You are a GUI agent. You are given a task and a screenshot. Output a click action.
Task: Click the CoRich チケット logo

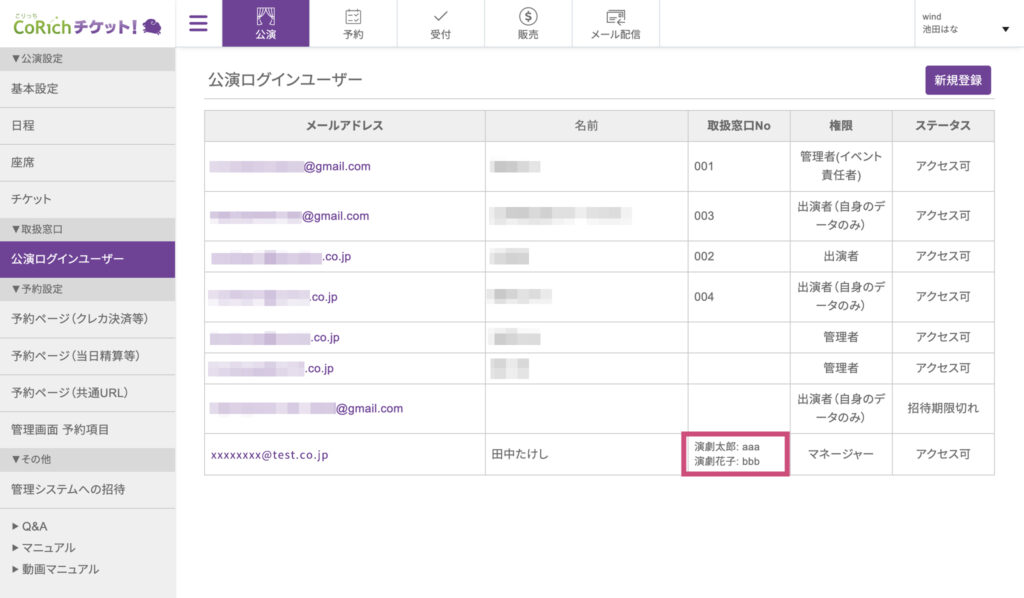point(88,24)
